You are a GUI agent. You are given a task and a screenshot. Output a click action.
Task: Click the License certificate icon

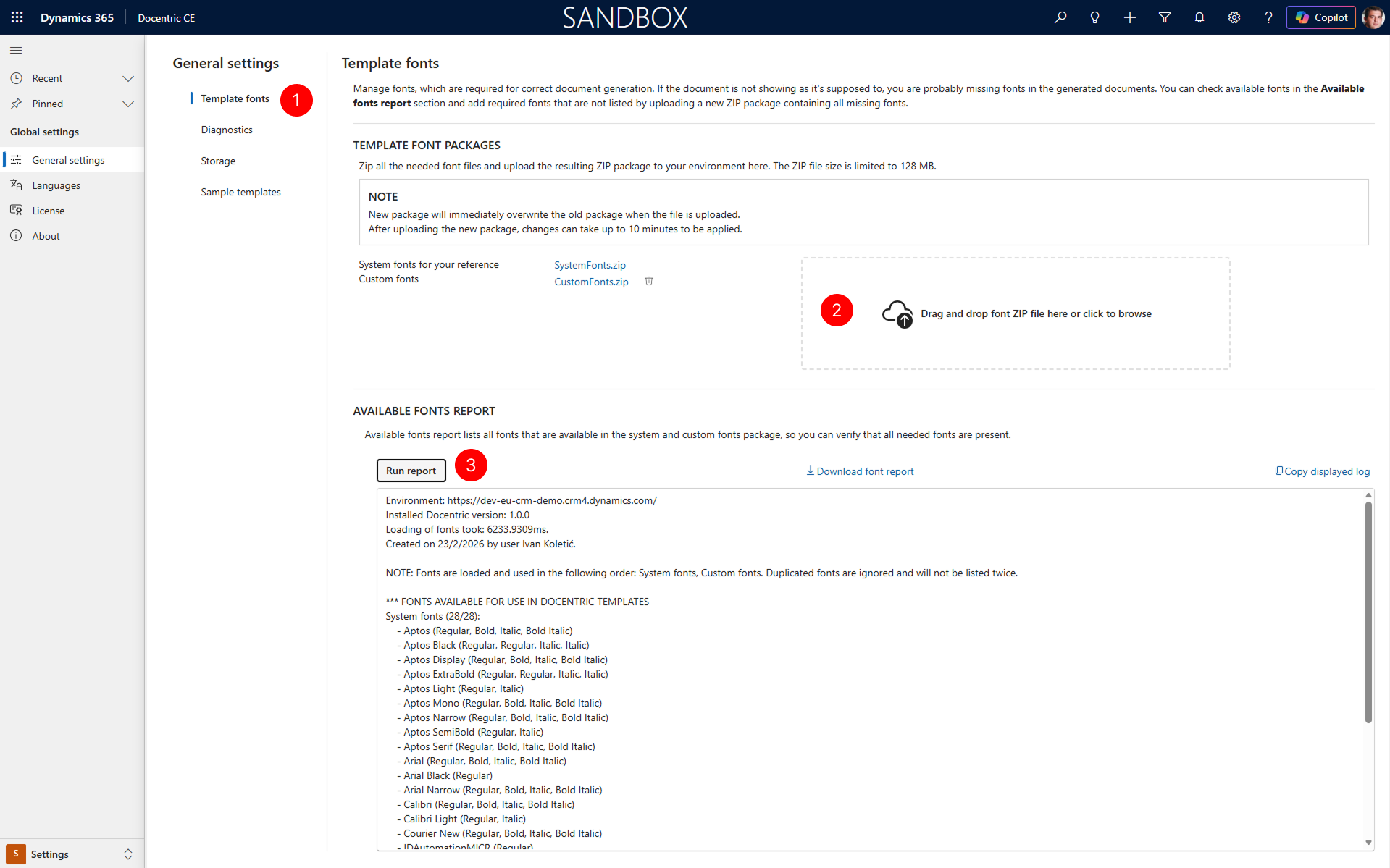pyautogui.click(x=16, y=211)
